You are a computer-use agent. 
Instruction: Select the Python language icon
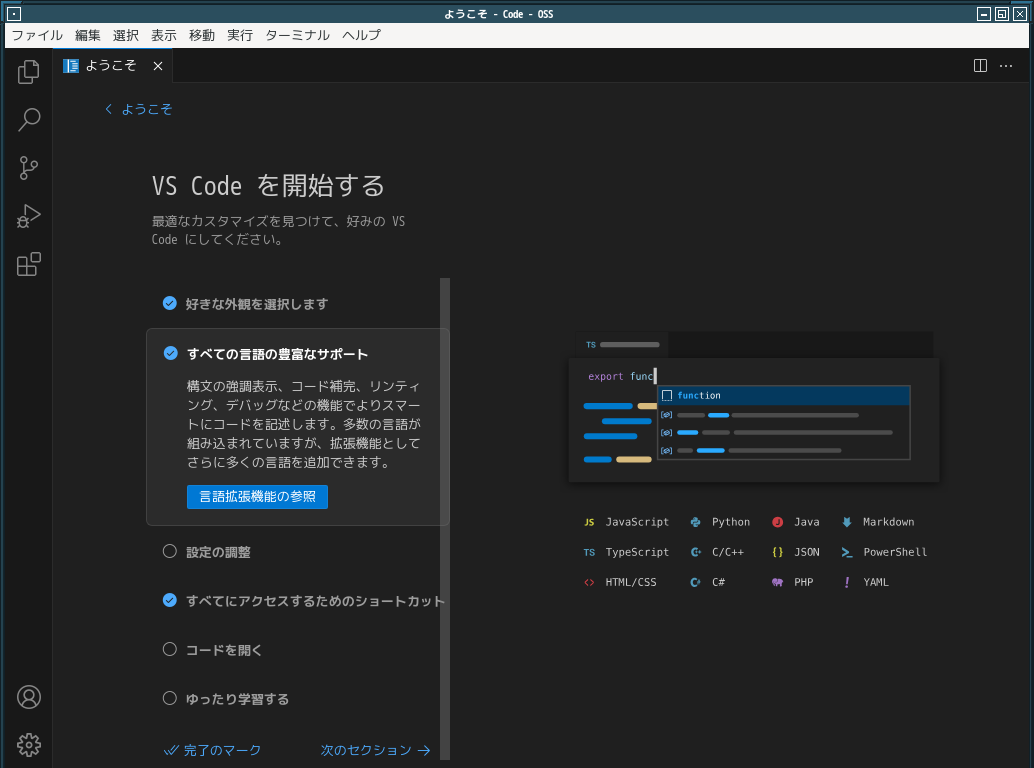695,522
